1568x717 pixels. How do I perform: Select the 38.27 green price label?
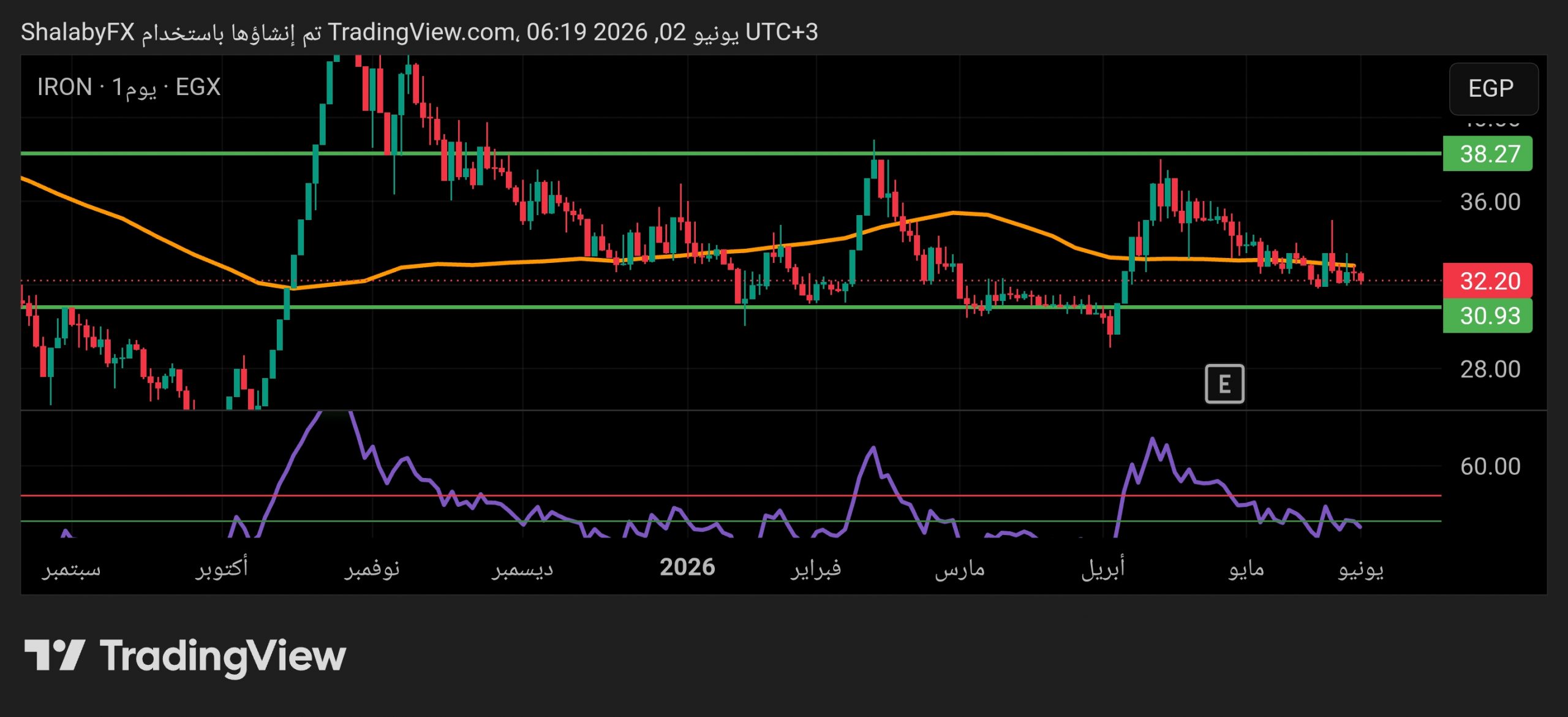[x=1488, y=154]
